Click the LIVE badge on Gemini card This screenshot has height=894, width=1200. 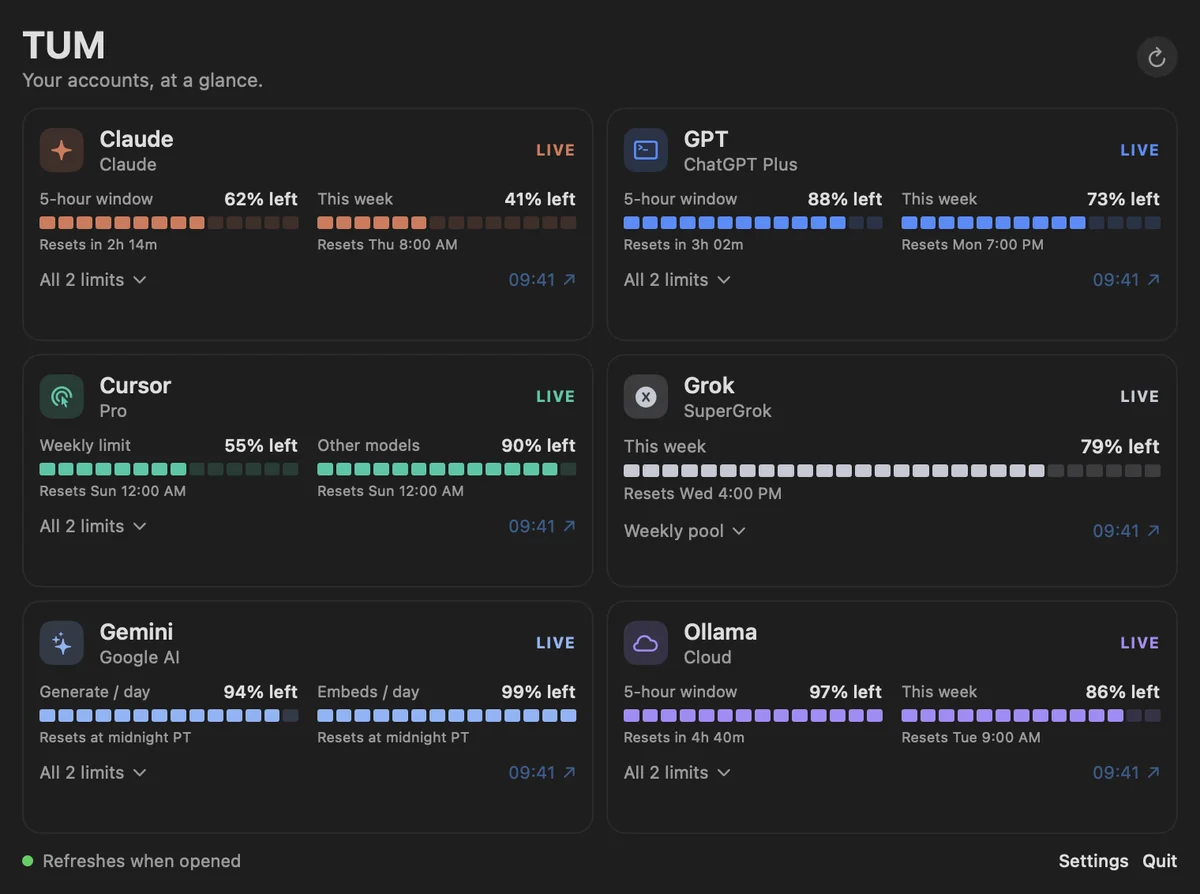point(555,642)
